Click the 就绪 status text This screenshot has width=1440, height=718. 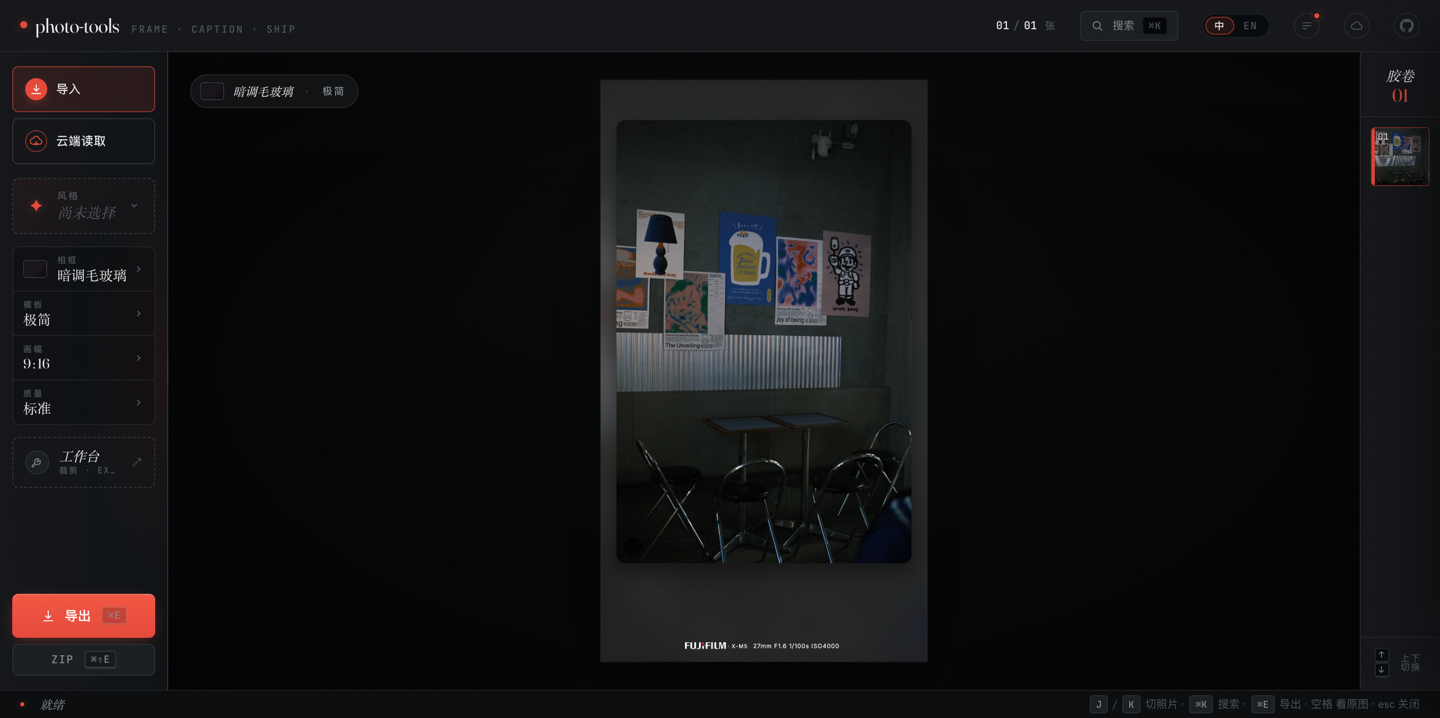pyautogui.click(x=52, y=705)
